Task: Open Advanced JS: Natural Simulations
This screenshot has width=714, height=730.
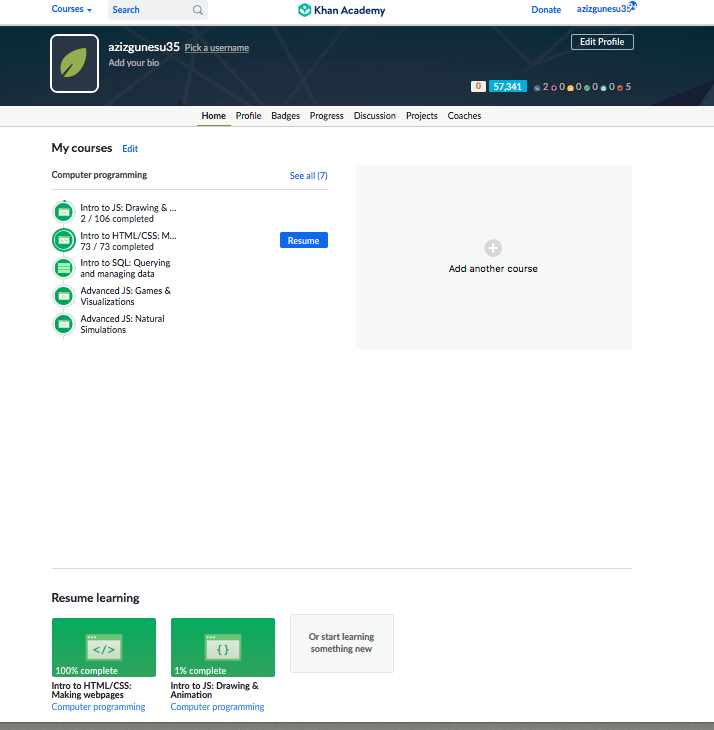Action: 122,324
